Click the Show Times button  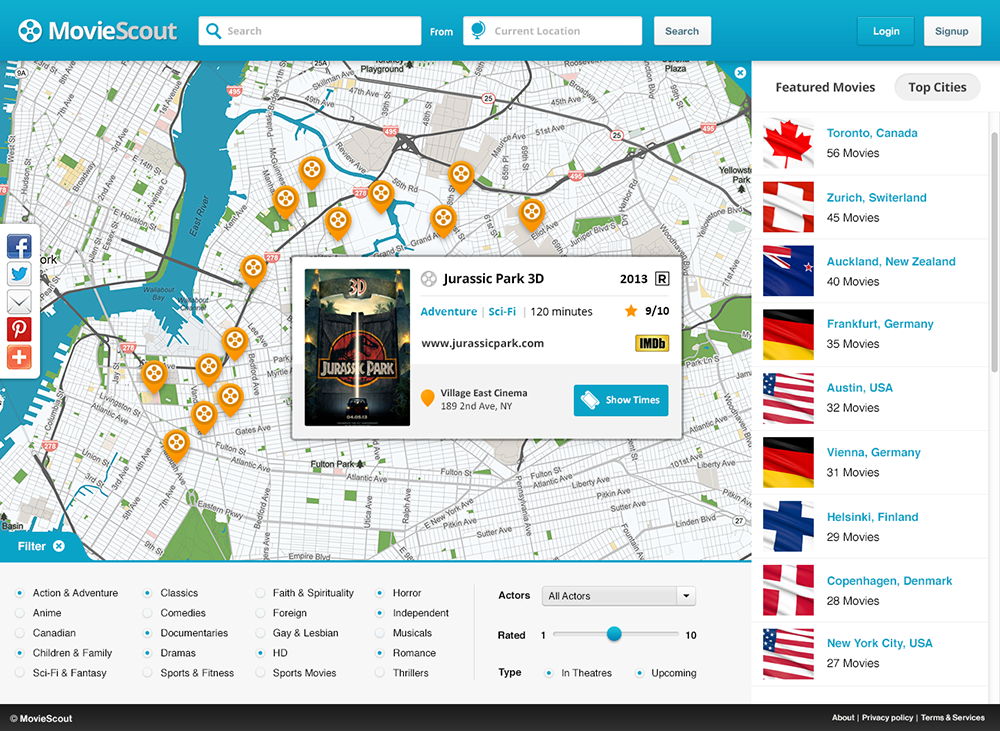(621, 400)
